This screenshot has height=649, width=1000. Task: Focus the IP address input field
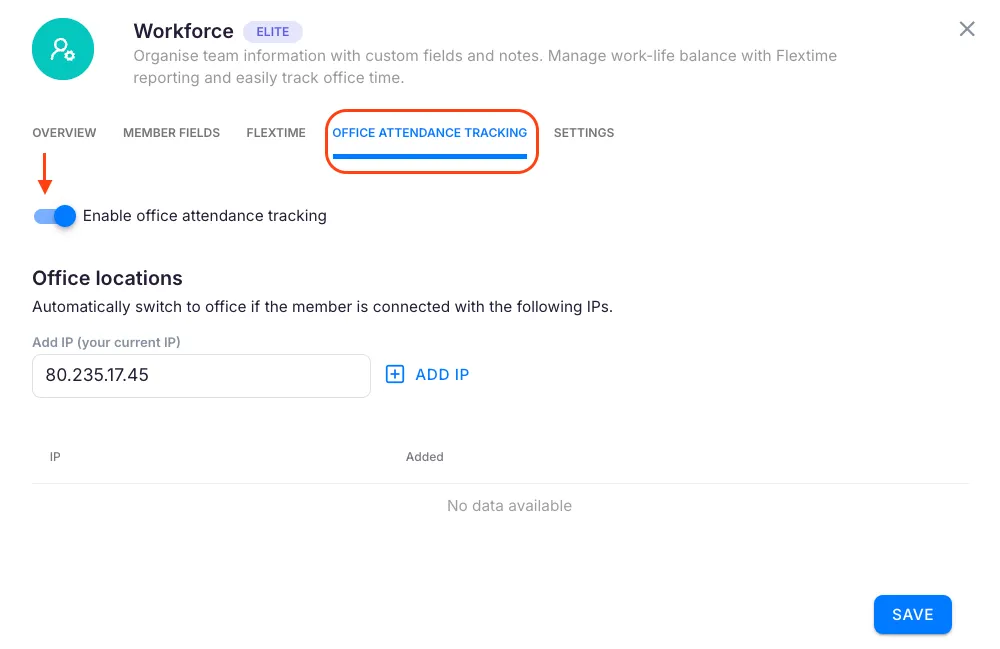coord(201,376)
